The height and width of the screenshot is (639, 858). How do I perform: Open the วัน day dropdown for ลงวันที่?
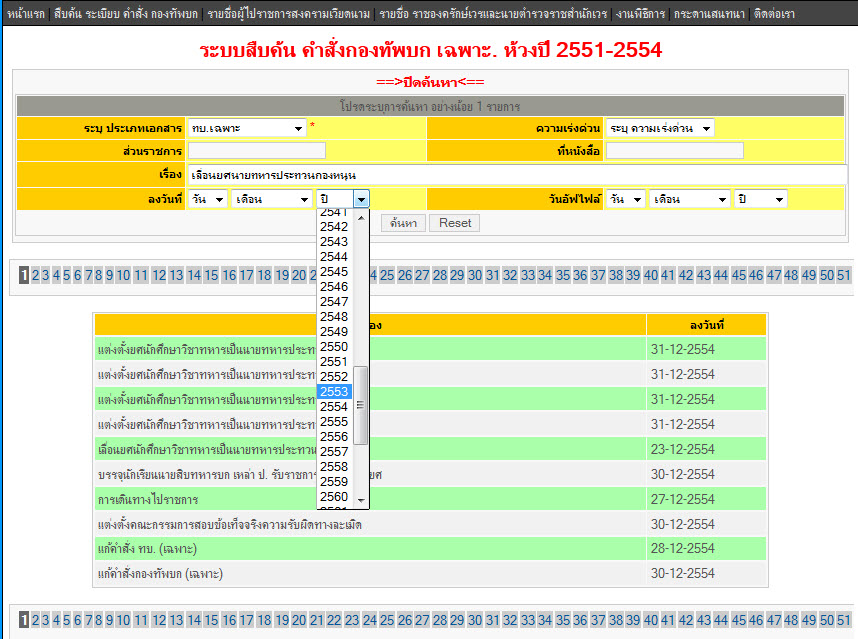[207, 199]
